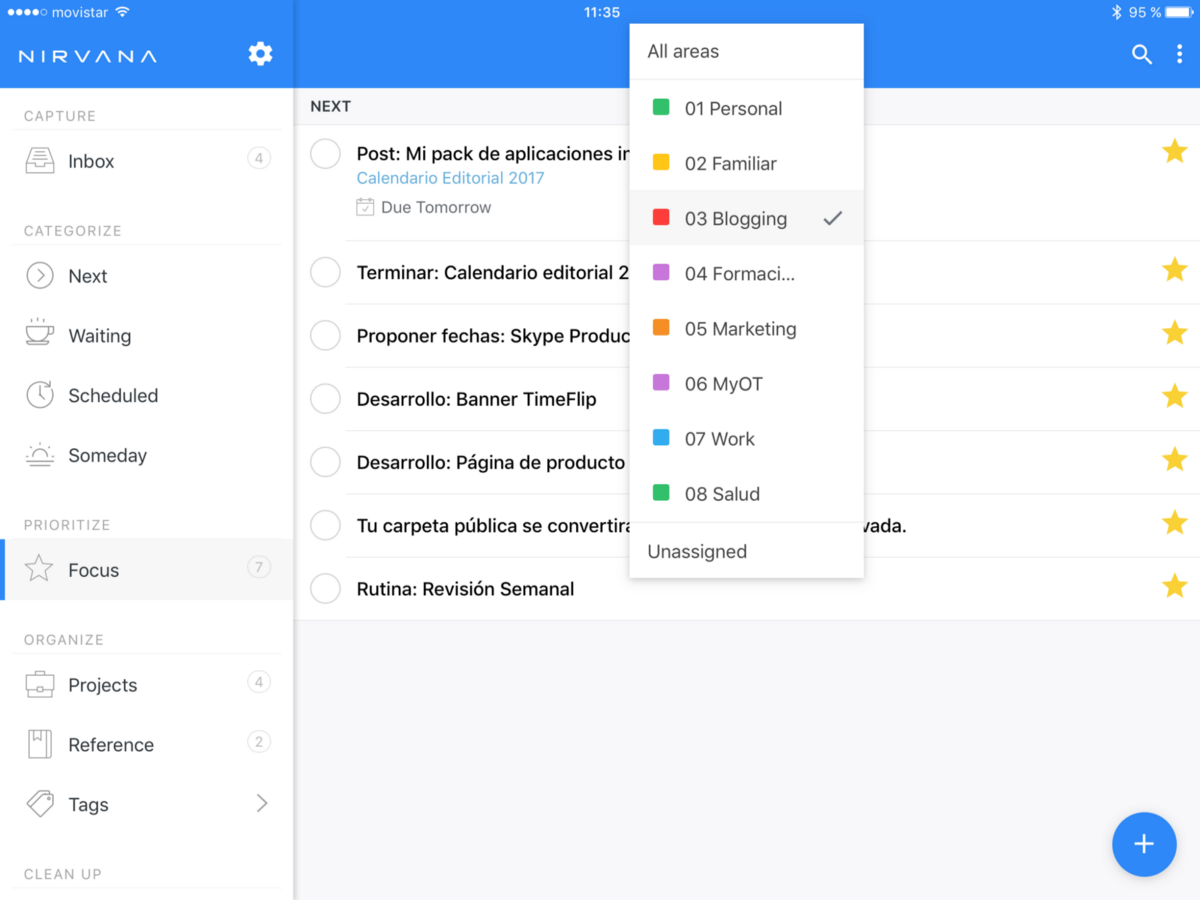
Task: Open the overflow menu with three dots
Action: [x=1181, y=55]
